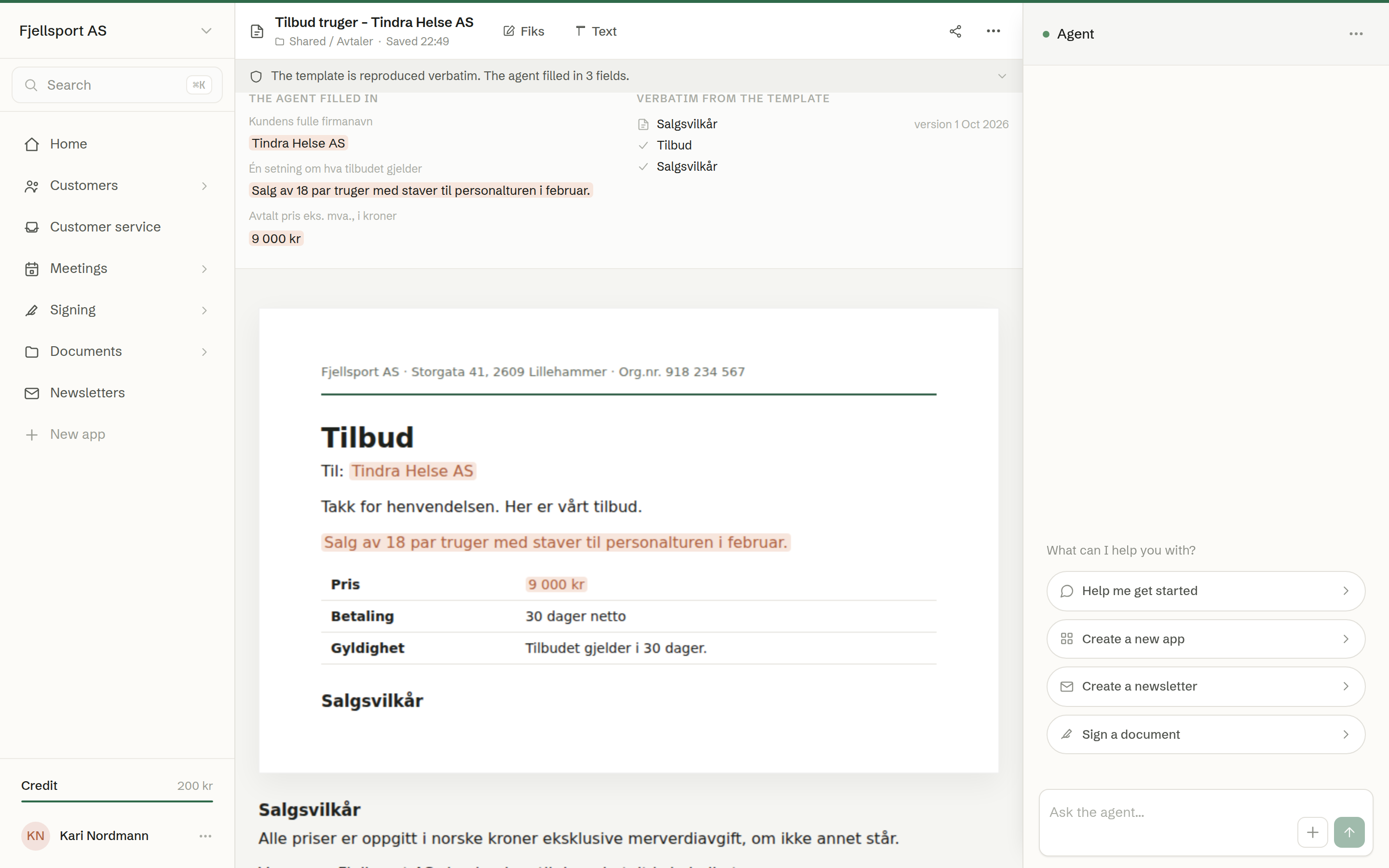Choose Sign a document suggestion
Viewport: 1389px width, 868px height.
click(1205, 734)
